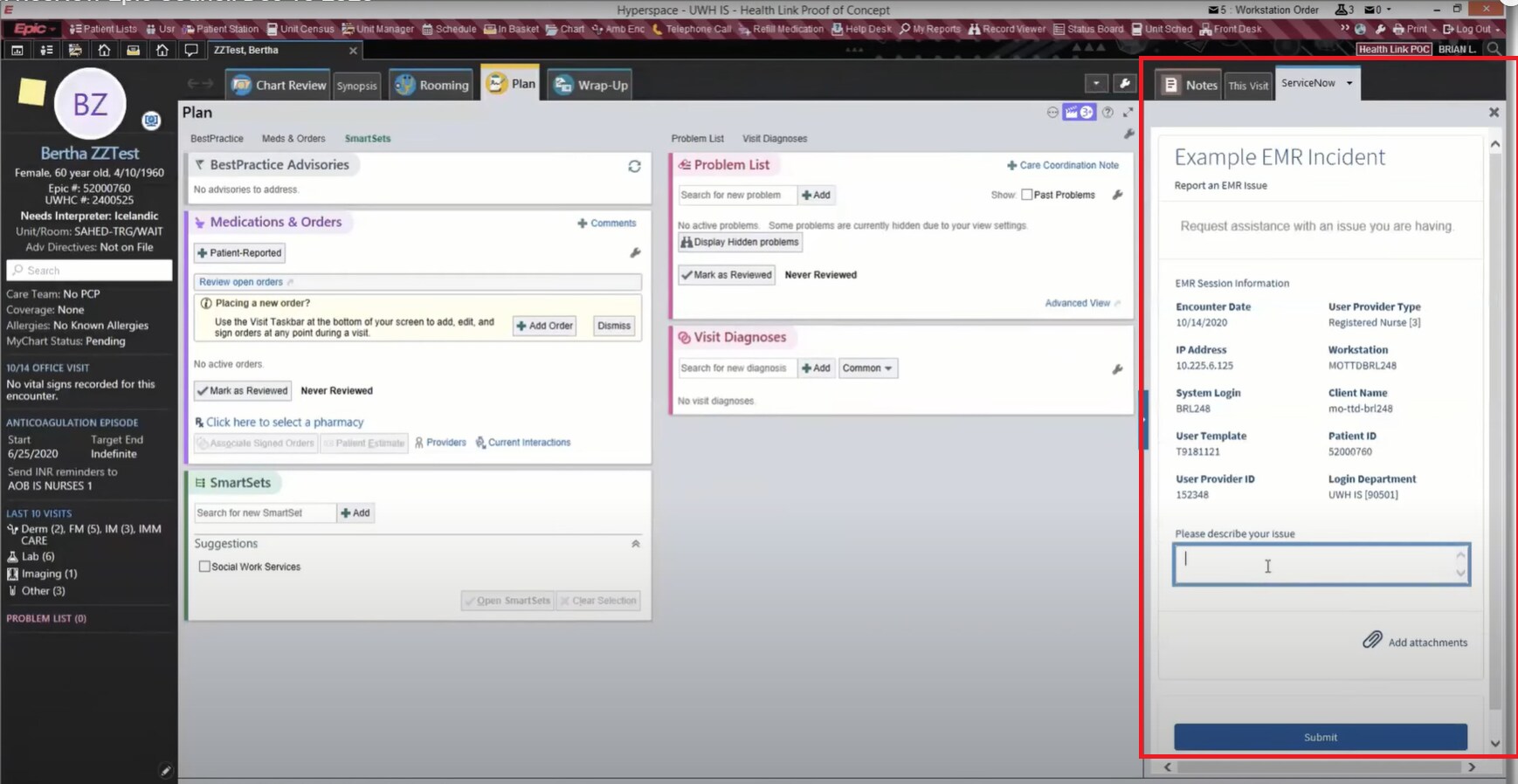Viewport: 1518px width, 784px height.
Task: Open the Patient Lists toolbar item
Action: pyautogui.click(x=103, y=29)
